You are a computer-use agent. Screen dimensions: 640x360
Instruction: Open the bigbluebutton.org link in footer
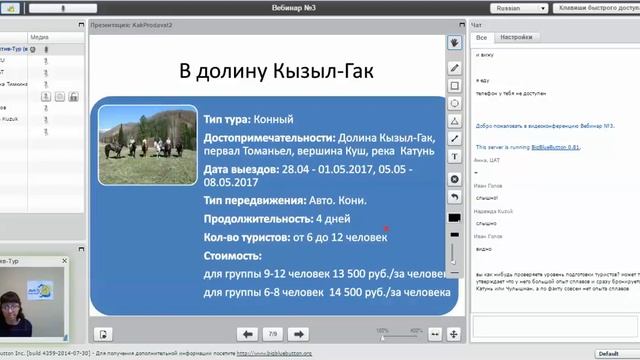point(274,353)
